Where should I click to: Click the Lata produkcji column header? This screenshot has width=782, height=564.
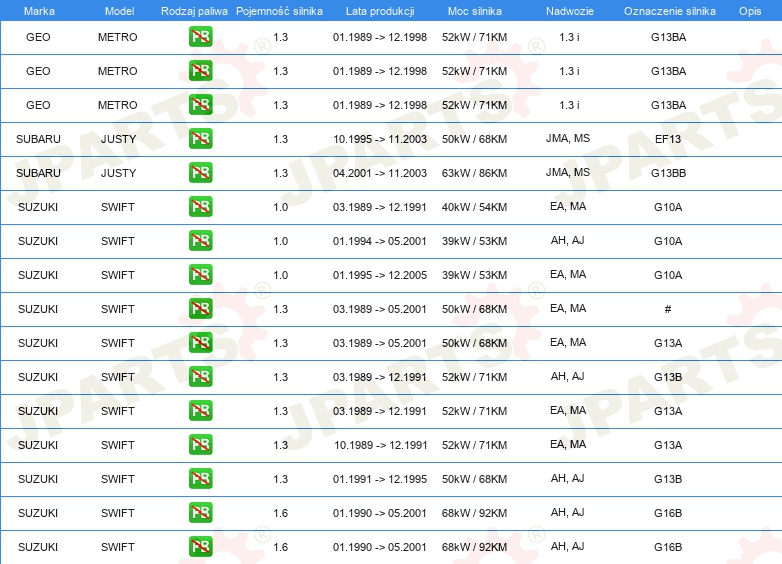380,11
